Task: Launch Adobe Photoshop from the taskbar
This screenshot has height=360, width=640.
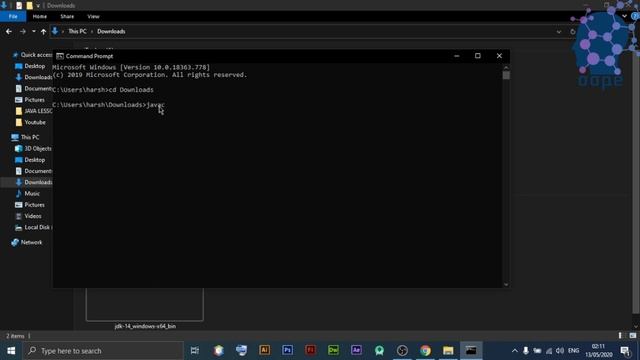Action: (287, 351)
